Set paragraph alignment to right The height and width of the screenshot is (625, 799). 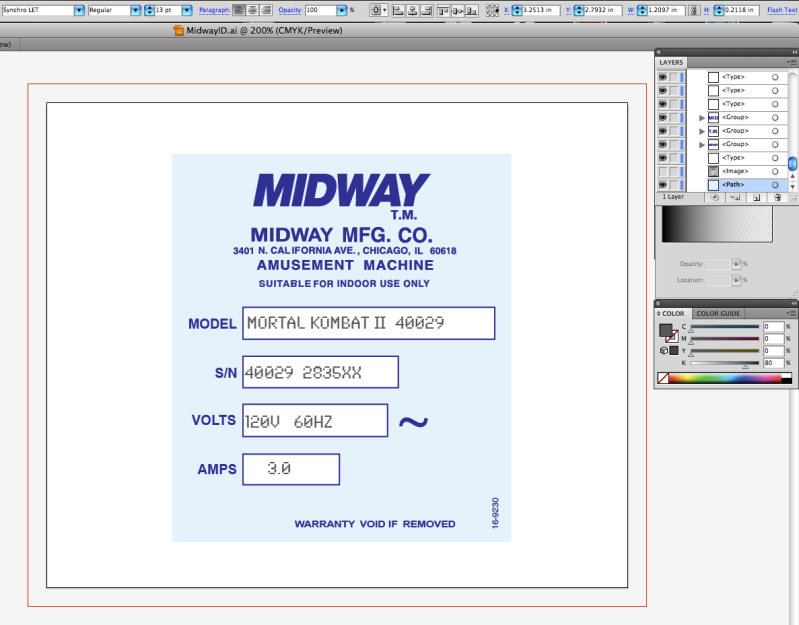click(266, 10)
